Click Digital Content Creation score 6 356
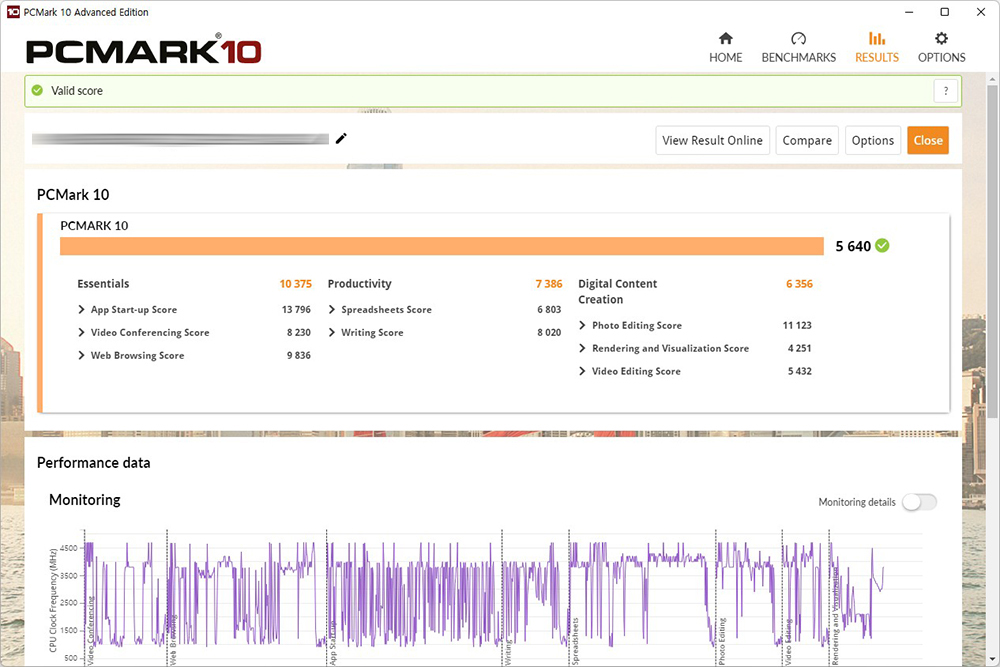 pyautogui.click(x=799, y=284)
